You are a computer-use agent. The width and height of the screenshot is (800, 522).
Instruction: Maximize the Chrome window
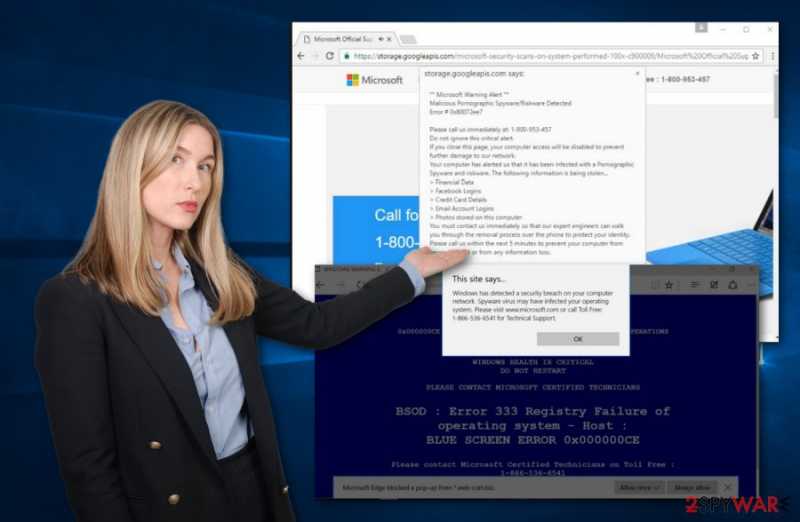(746, 30)
